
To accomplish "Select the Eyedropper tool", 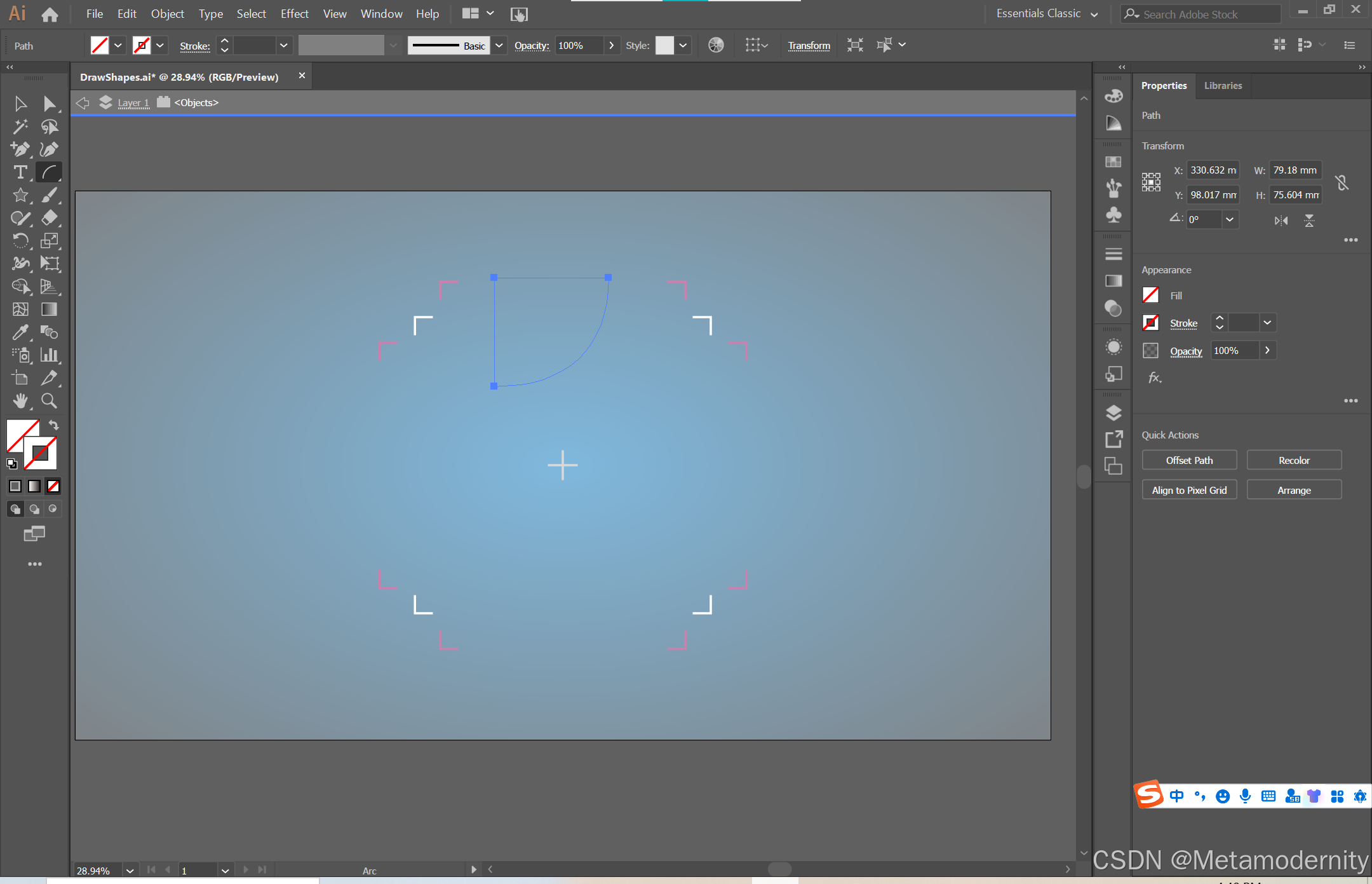I will point(20,332).
